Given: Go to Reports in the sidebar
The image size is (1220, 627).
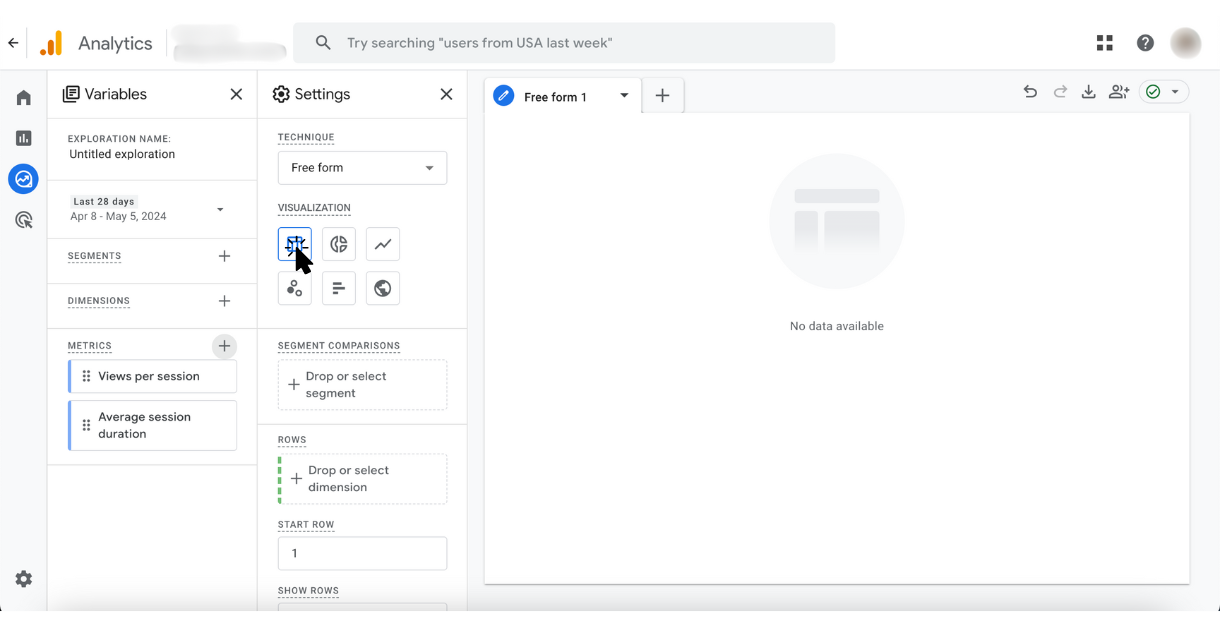Looking at the screenshot, I should 23,138.
